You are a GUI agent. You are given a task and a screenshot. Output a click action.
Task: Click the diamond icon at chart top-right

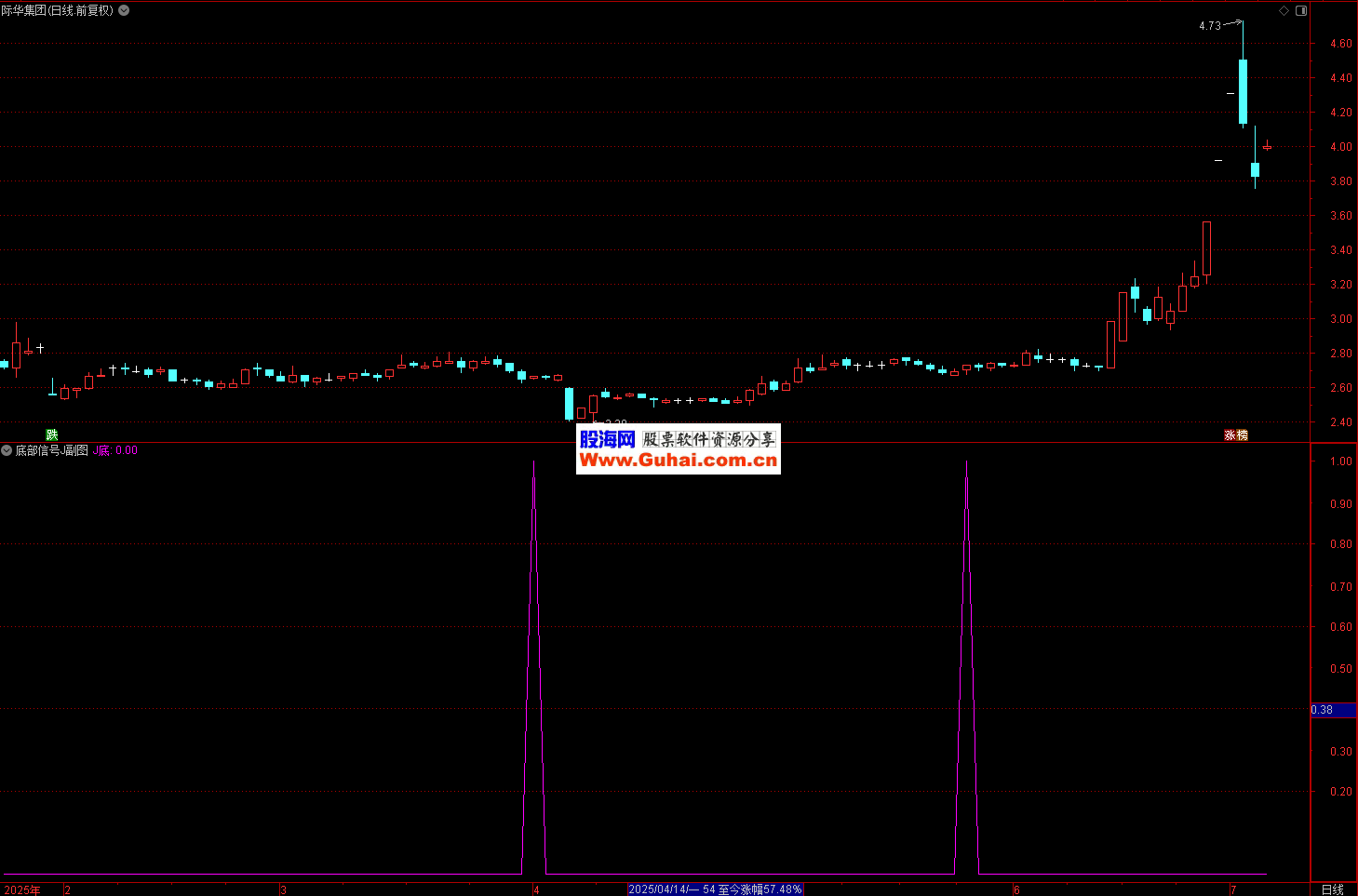1284,10
